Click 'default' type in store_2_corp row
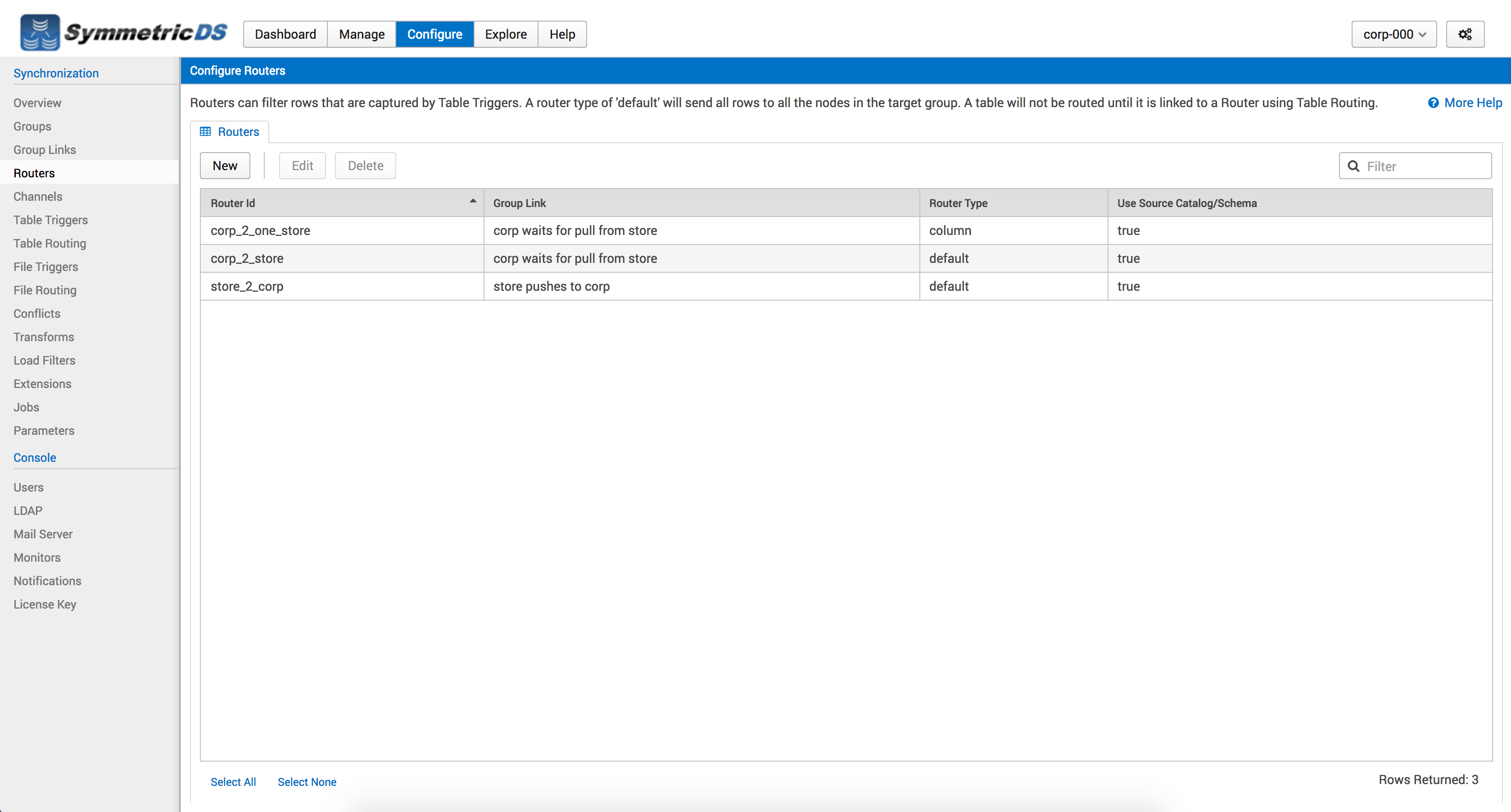Viewport: 1511px width, 812px height. click(x=1013, y=286)
